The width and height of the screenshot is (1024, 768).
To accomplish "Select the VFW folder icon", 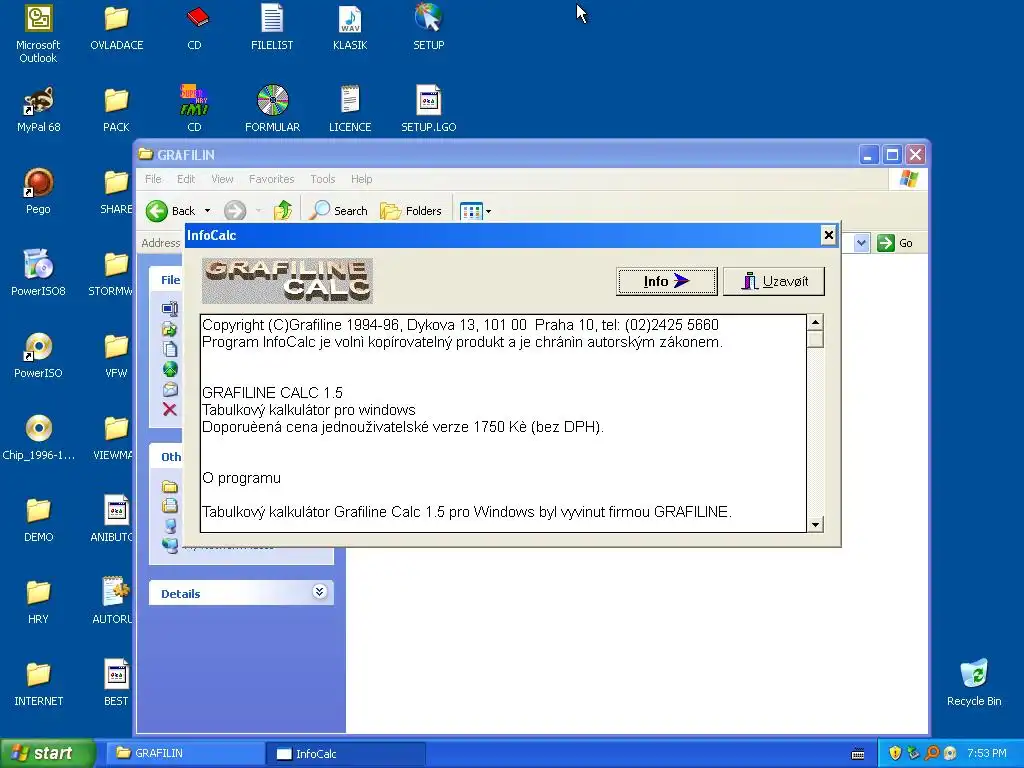I will (x=116, y=356).
